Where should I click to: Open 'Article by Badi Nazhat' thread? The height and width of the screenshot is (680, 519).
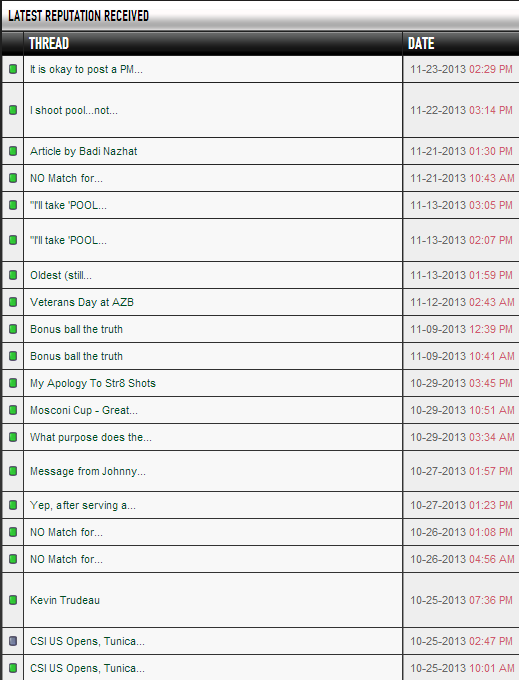pyautogui.click(x=84, y=151)
